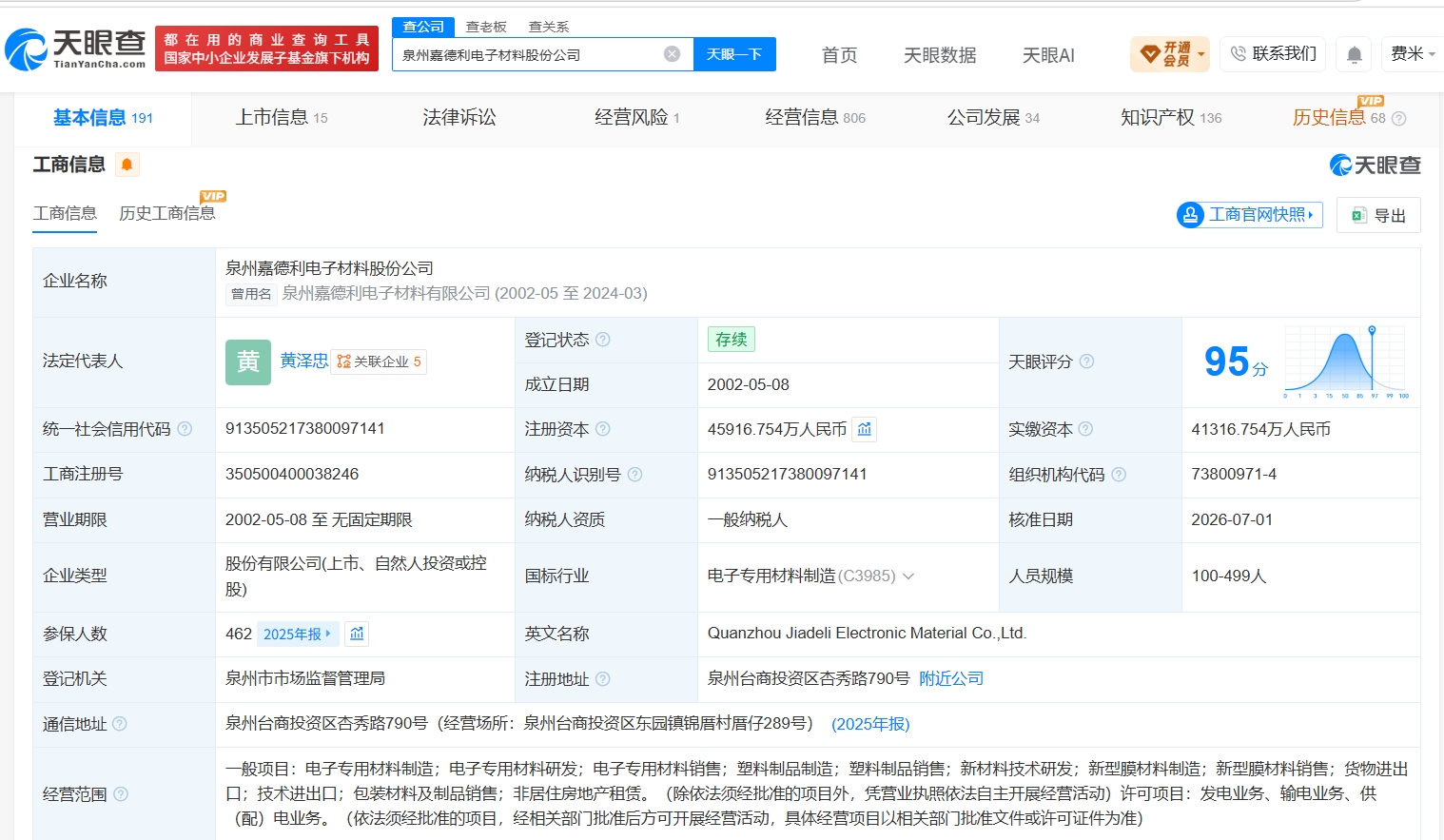This screenshot has height=840, width=1444.
Task: Click the company name search field
Action: (x=529, y=54)
